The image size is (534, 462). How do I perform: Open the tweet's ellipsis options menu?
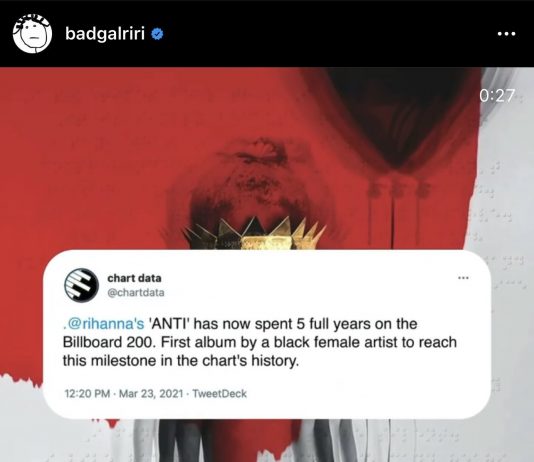[x=463, y=278]
